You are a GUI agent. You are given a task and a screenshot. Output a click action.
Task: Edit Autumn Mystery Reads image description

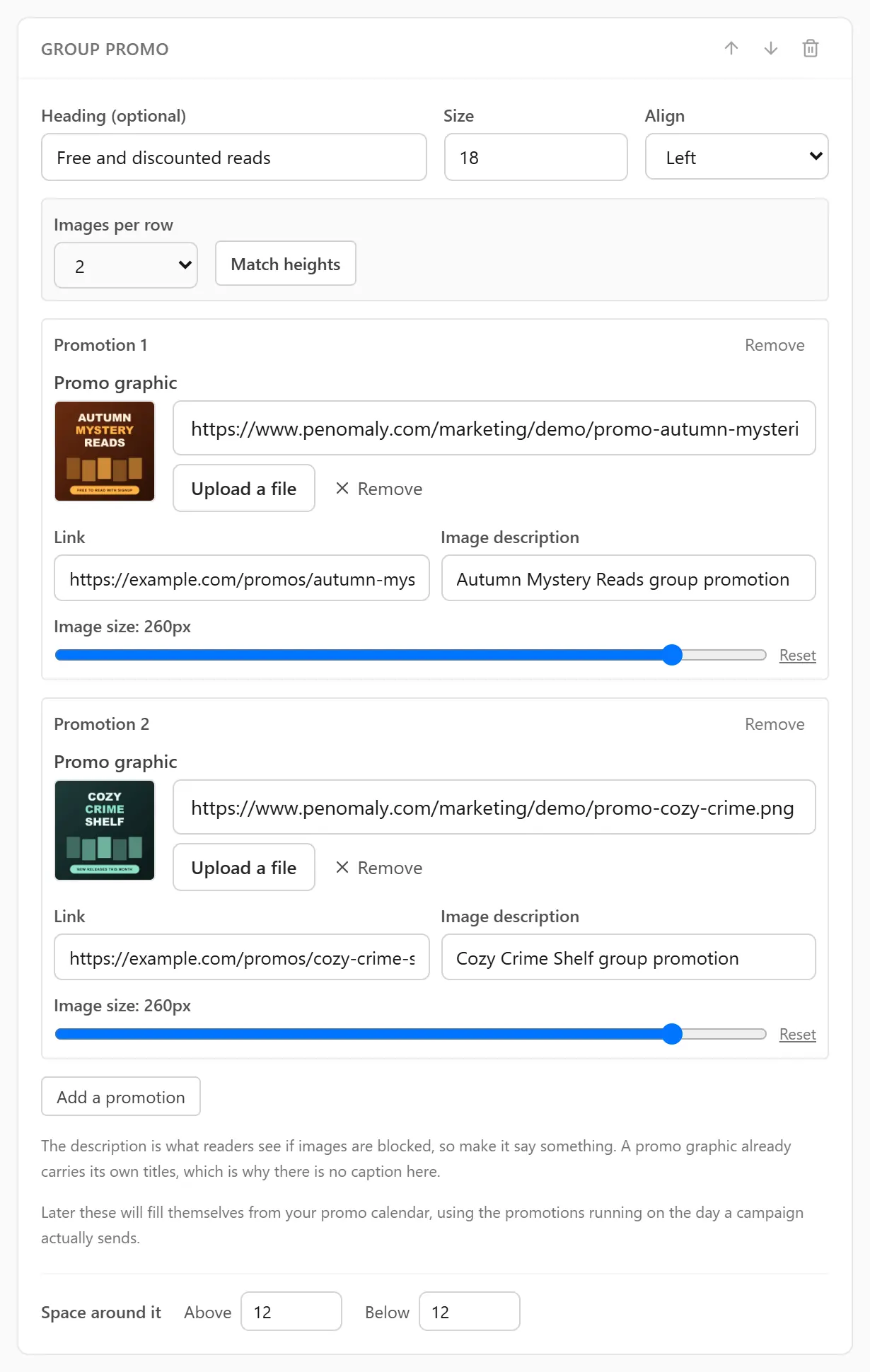coord(629,579)
